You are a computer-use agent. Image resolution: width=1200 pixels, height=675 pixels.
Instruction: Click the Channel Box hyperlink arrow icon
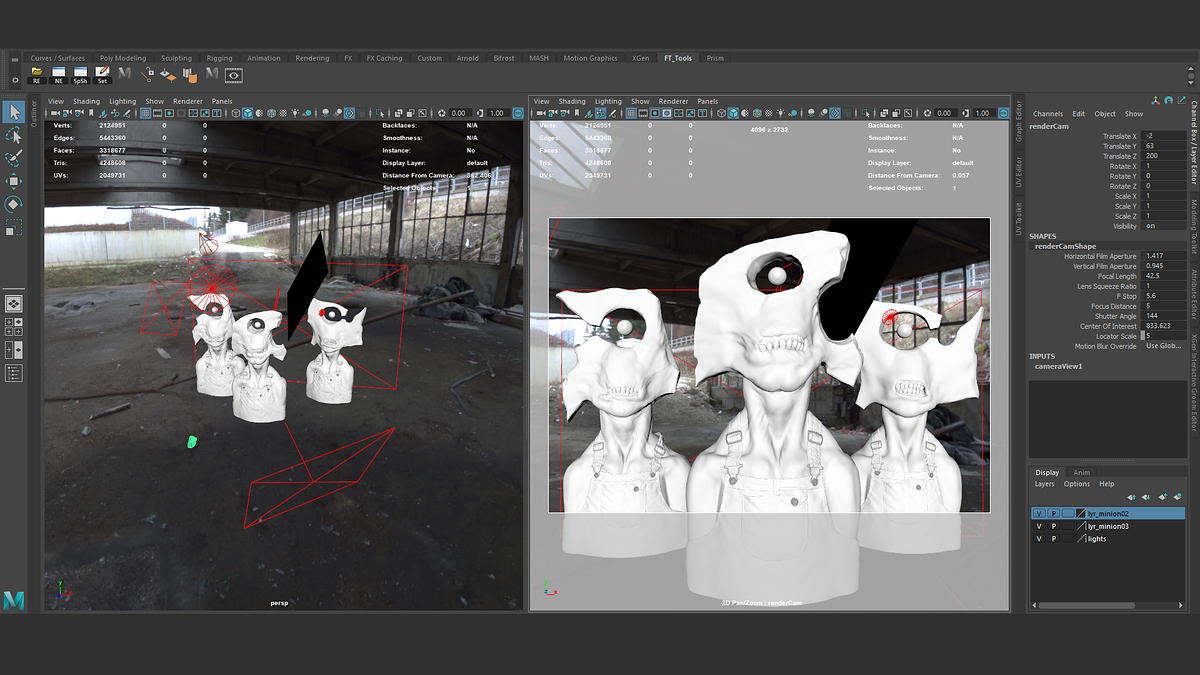(1180, 100)
